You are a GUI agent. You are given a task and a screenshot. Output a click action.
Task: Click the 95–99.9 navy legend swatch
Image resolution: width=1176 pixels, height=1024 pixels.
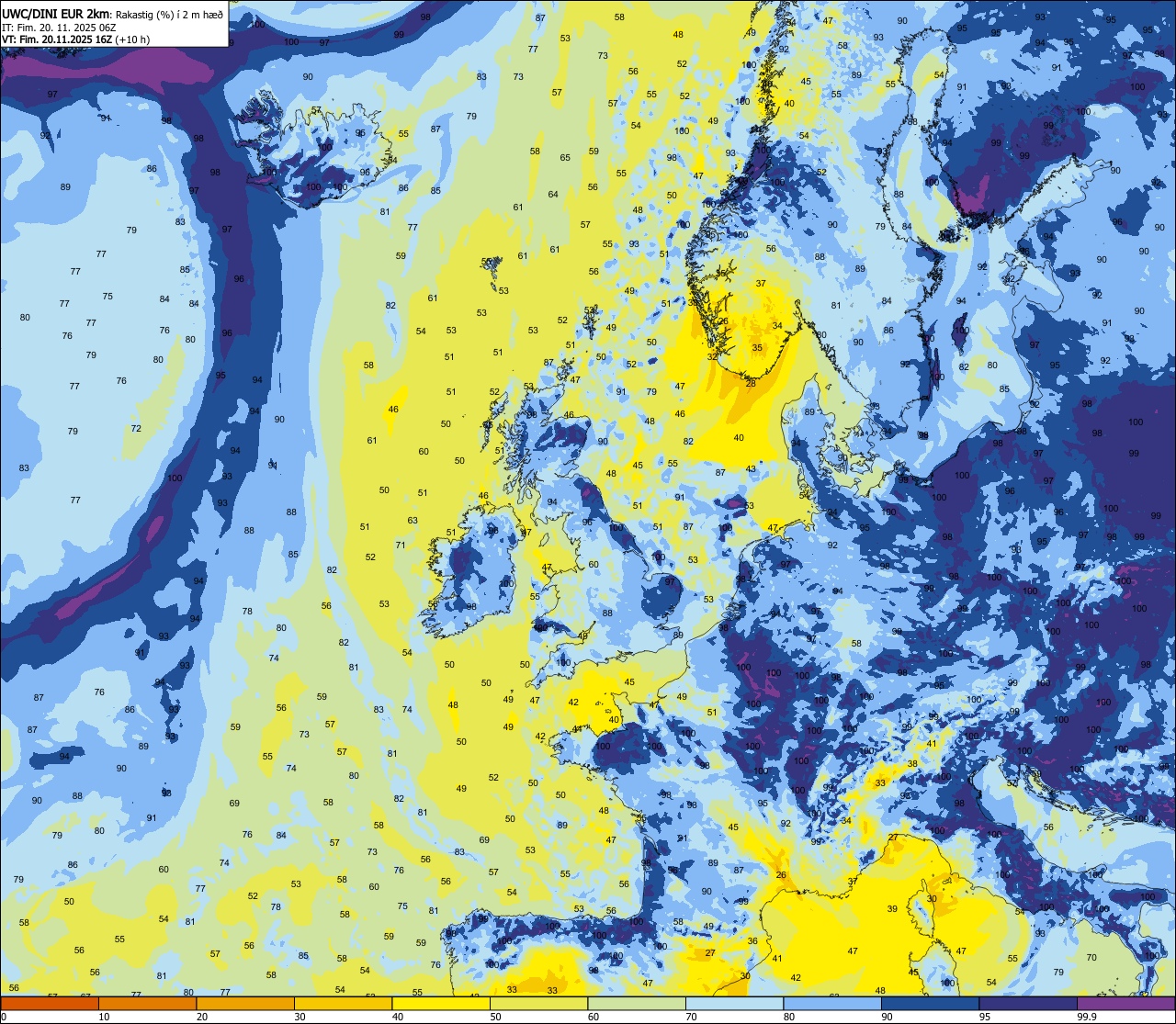tap(1028, 1004)
